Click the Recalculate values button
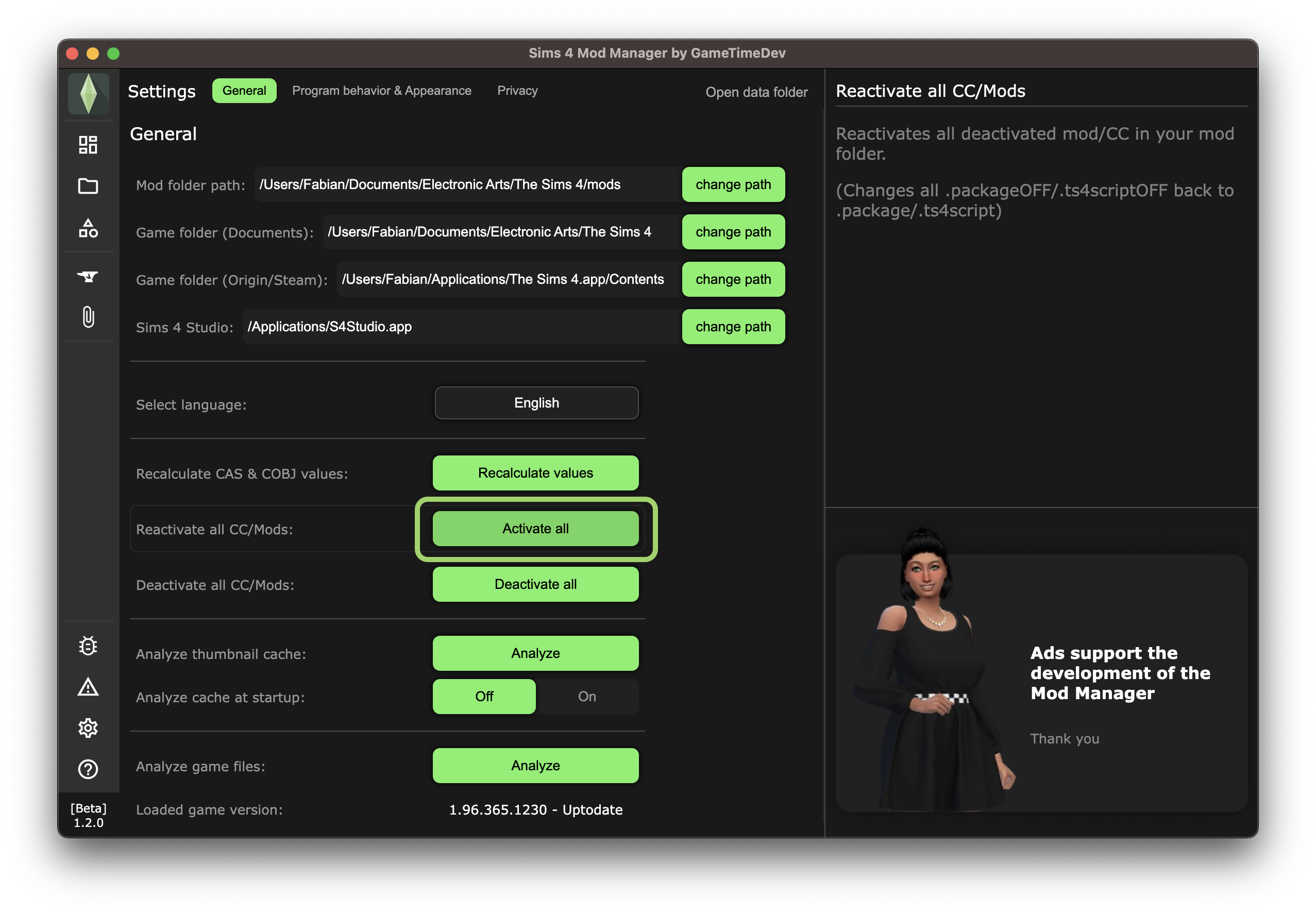This screenshot has width=1316, height=914. pyautogui.click(x=535, y=473)
